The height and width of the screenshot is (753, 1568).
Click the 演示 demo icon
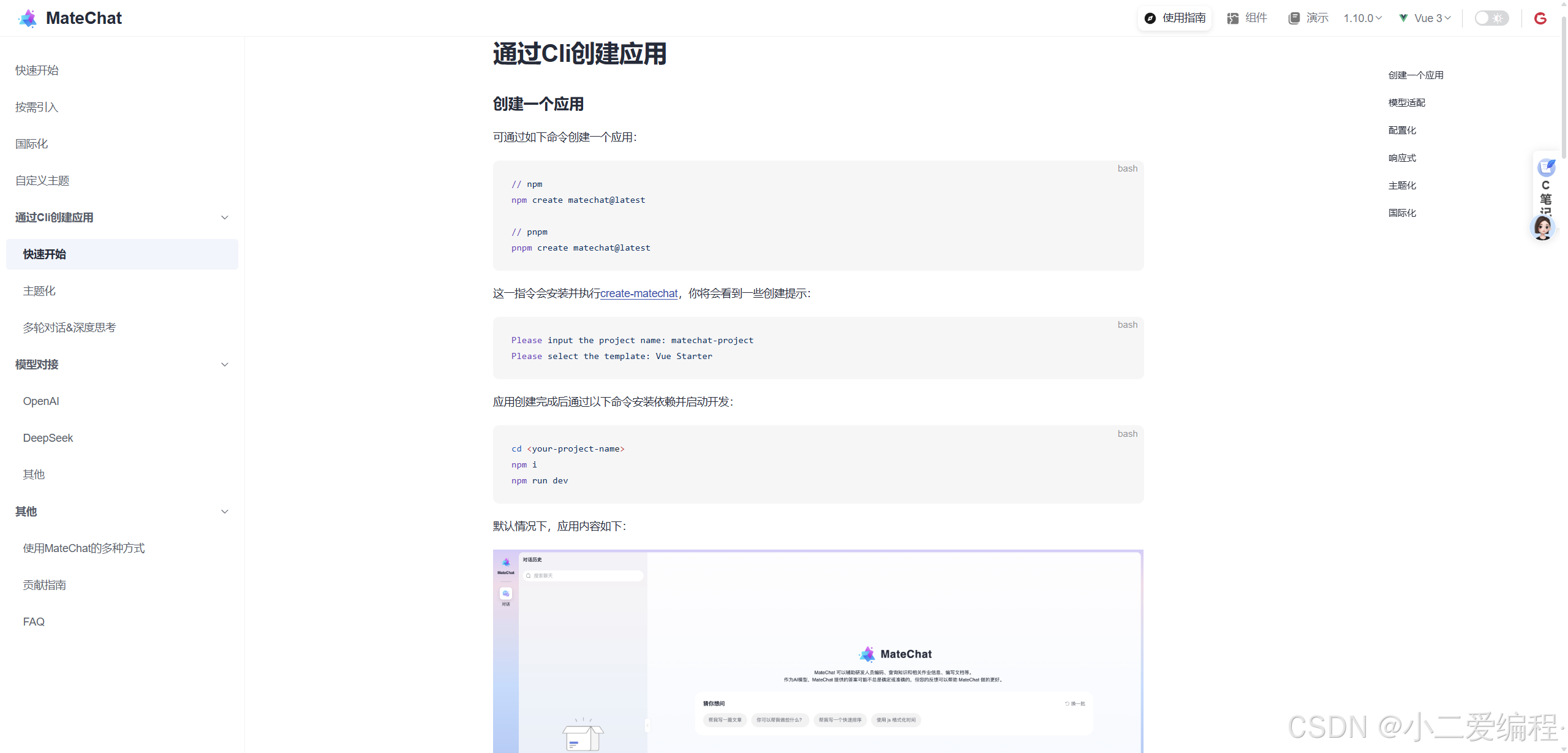pos(1294,18)
